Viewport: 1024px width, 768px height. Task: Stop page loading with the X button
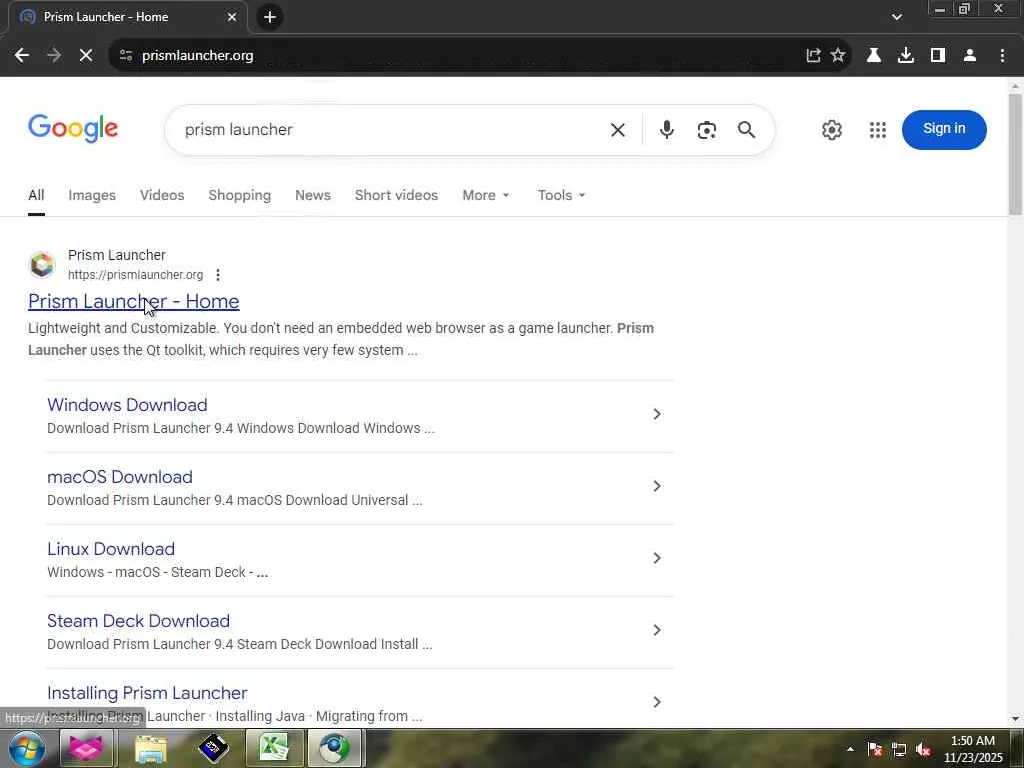click(86, 56)
